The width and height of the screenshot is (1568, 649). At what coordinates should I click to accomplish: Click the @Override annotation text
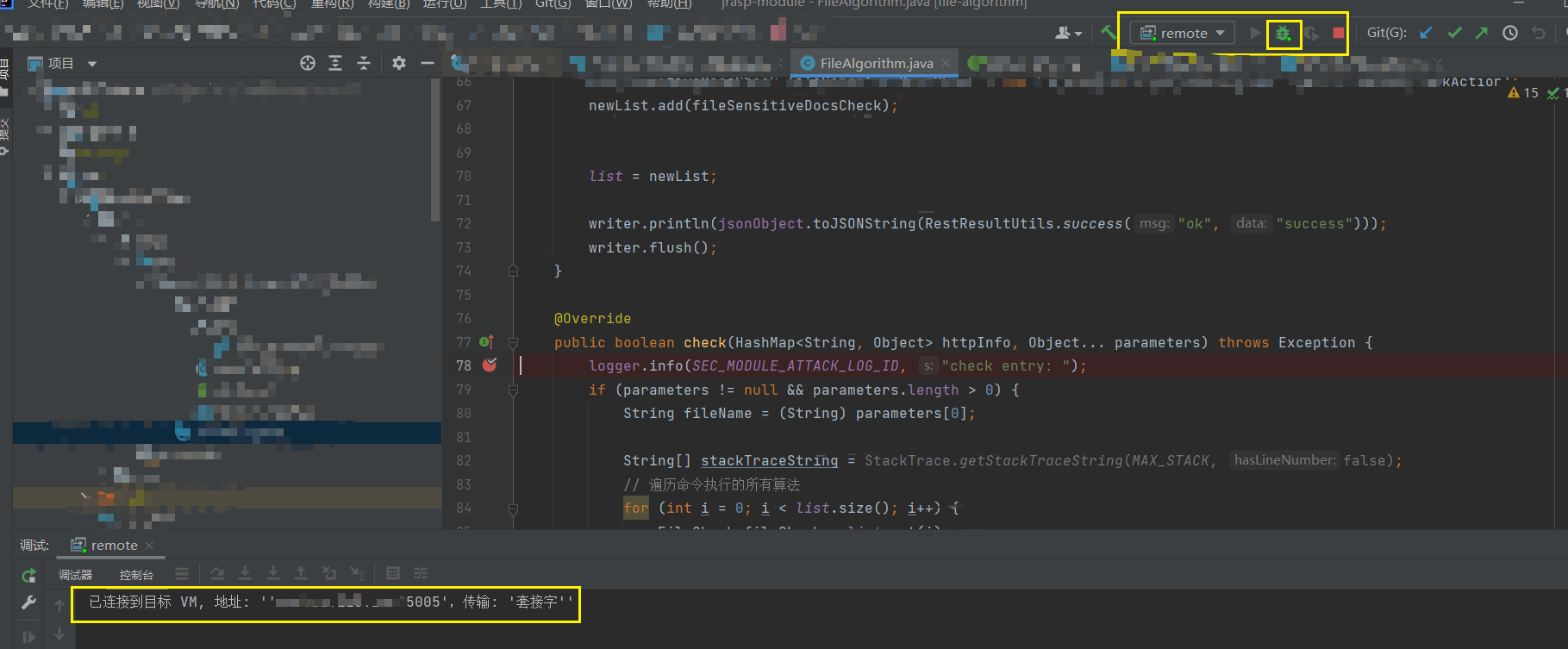(x=593, y=319)
